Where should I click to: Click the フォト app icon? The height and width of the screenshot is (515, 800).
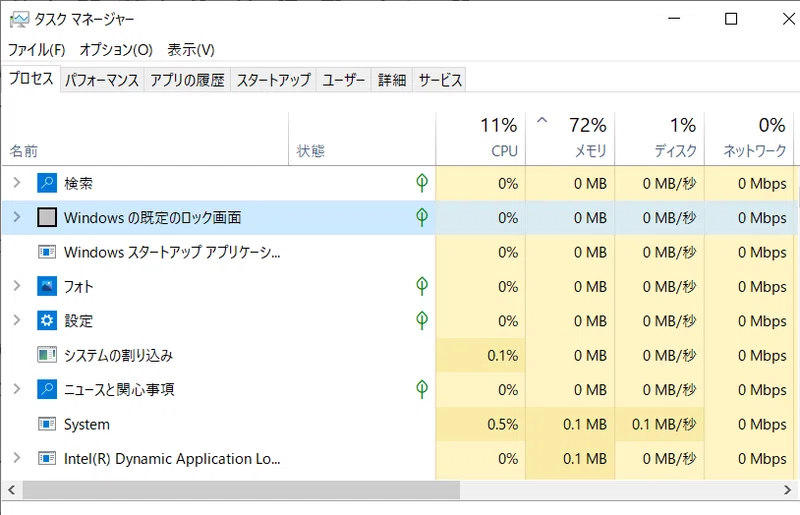tap(47, 286)
